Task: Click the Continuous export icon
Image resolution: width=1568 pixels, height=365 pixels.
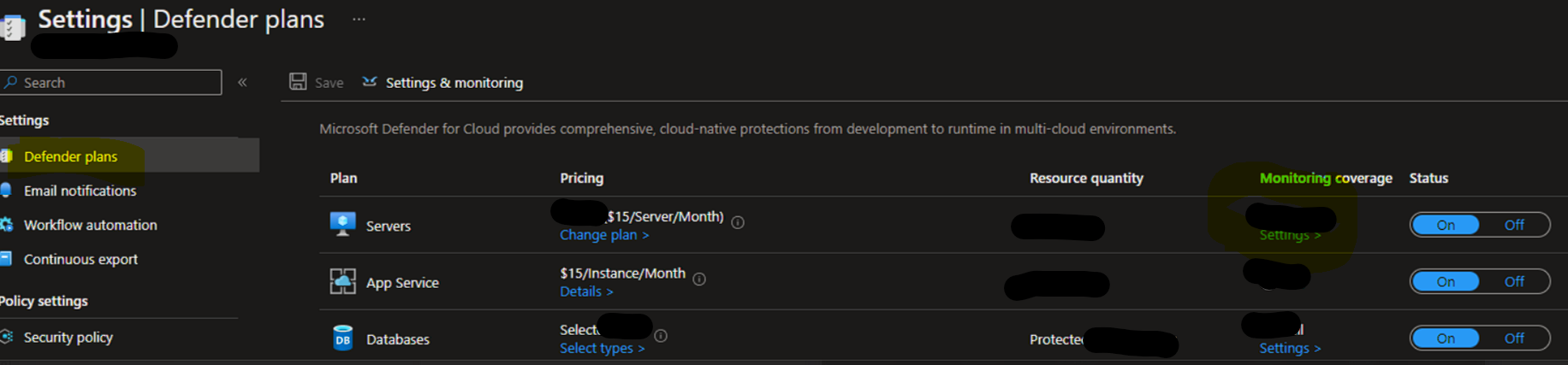Action: (x=6, y=258)
